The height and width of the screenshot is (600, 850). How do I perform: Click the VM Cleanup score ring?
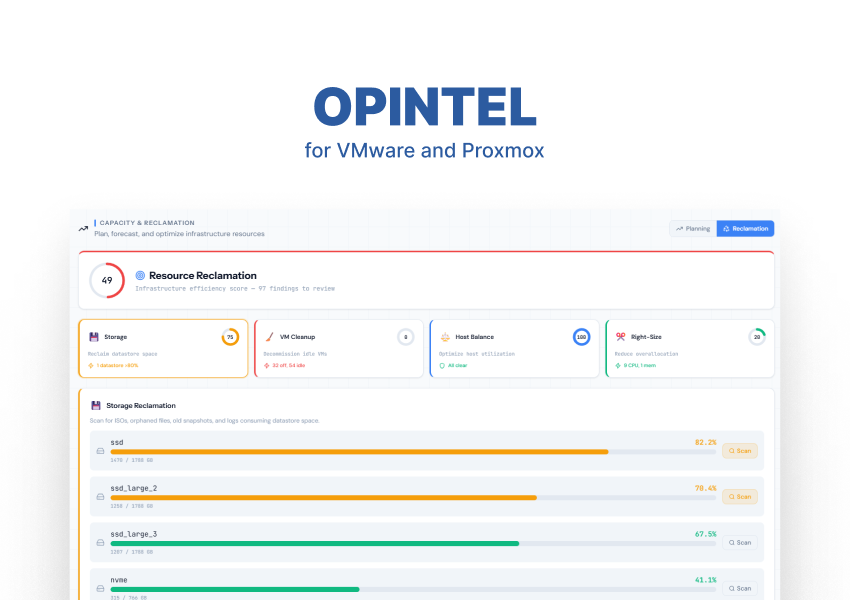405,337
